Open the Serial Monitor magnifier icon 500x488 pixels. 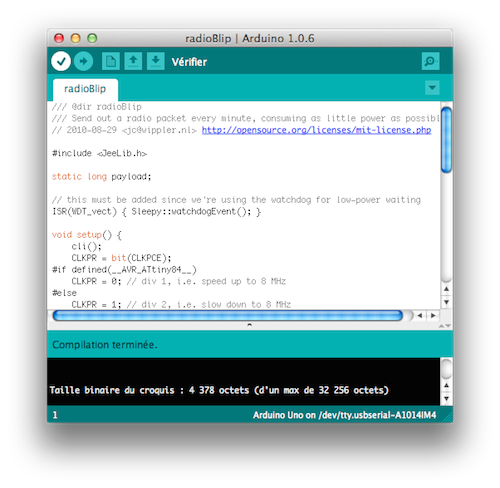430,61
